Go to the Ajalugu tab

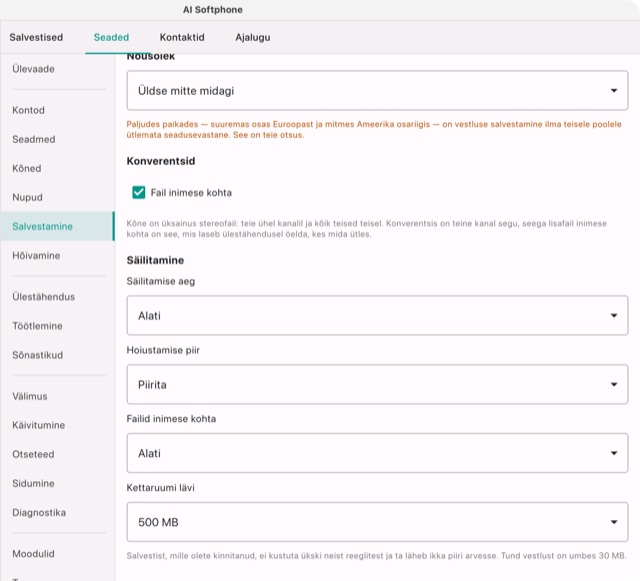click(x=253, y=37)
